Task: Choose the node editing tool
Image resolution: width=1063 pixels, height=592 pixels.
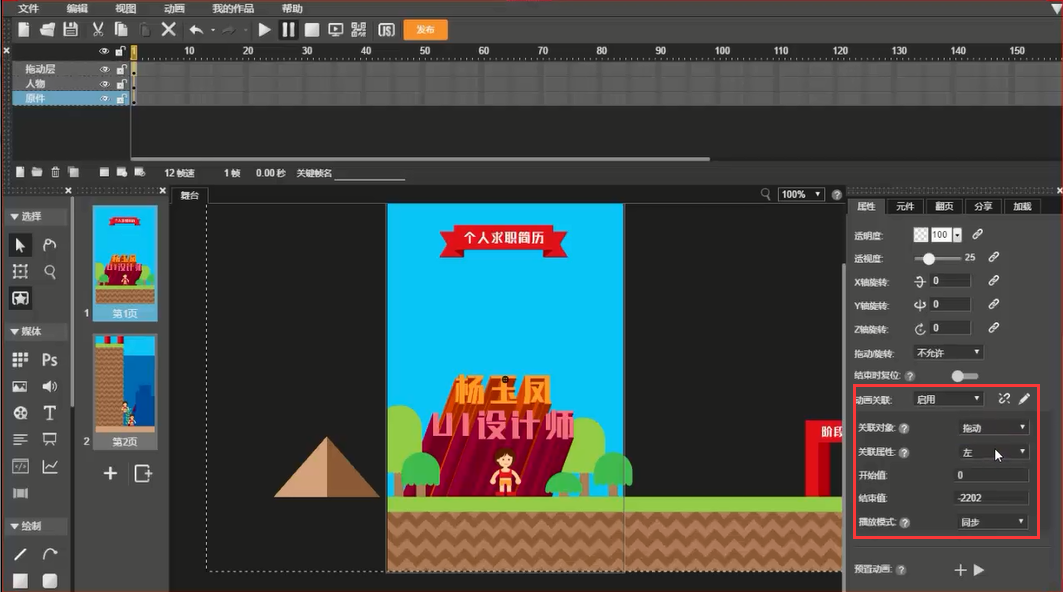Action: click(49, 245)
